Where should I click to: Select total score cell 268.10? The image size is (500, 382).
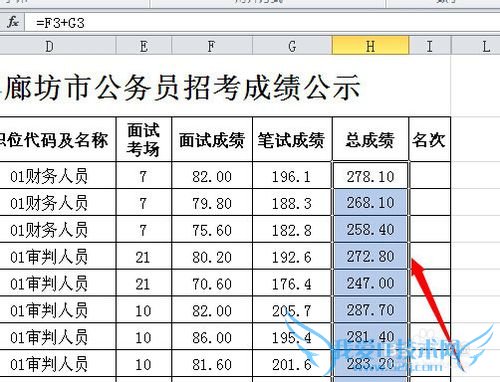[370, 202]
